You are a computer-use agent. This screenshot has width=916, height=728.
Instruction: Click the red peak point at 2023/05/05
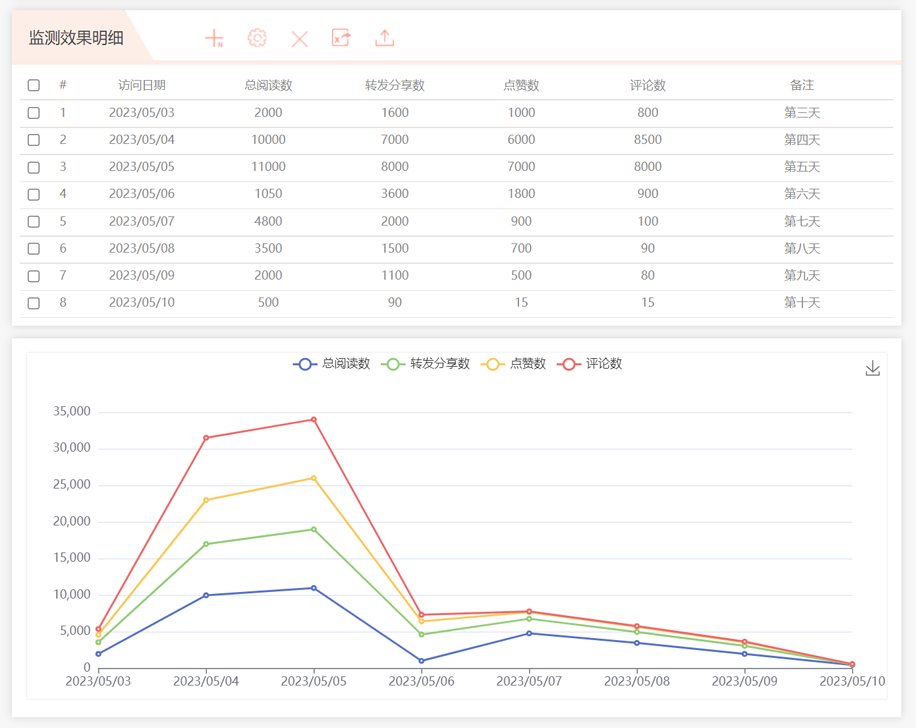tap(314, 420)
